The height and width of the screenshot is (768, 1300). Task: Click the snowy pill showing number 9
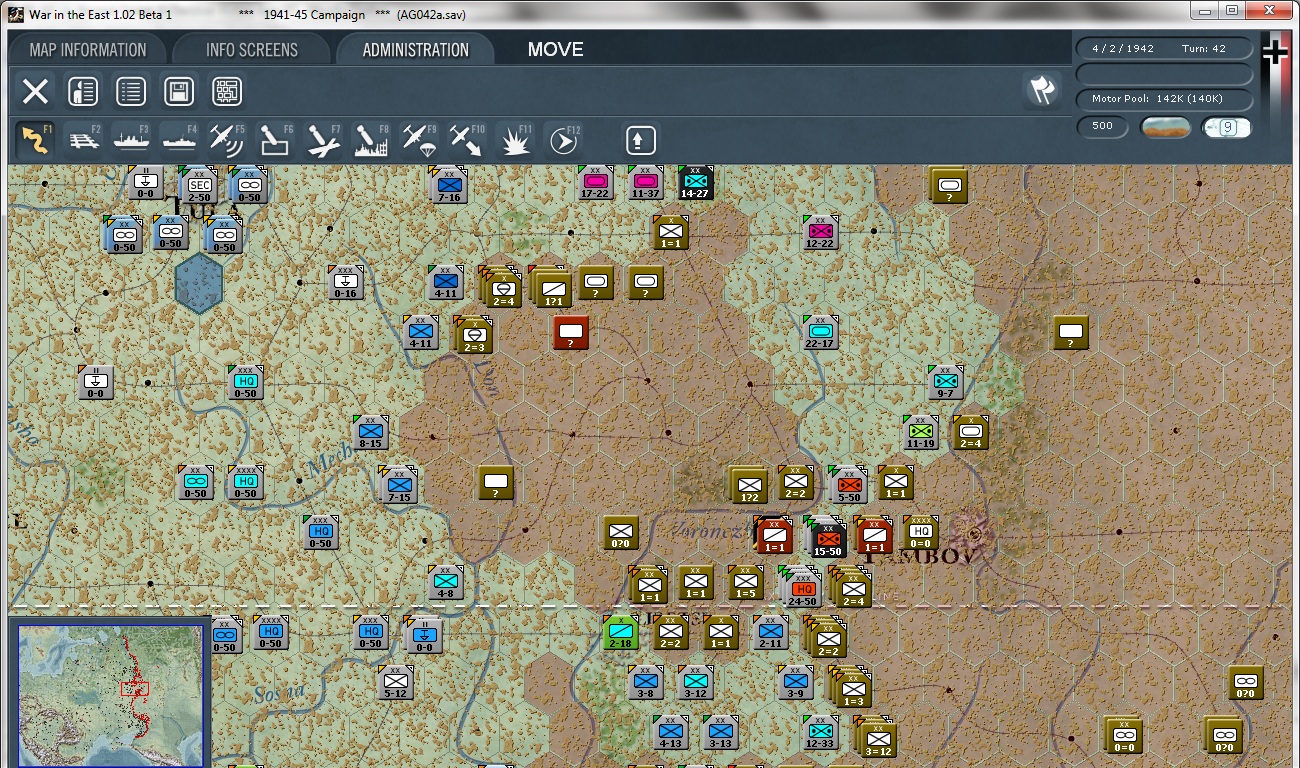[1226, 127]
